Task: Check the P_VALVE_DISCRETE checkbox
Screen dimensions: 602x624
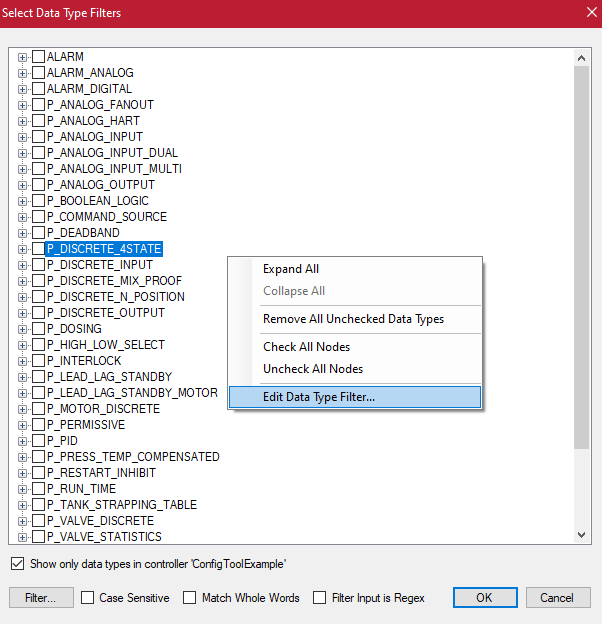Action: pyautogui.click(x=38, y=521)
